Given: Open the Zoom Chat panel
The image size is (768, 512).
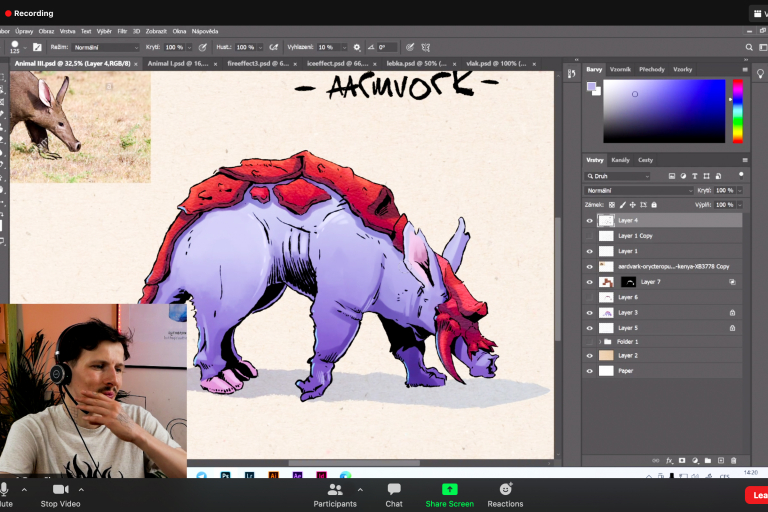Looking at the screenshot, I should [x=394, y=489].
